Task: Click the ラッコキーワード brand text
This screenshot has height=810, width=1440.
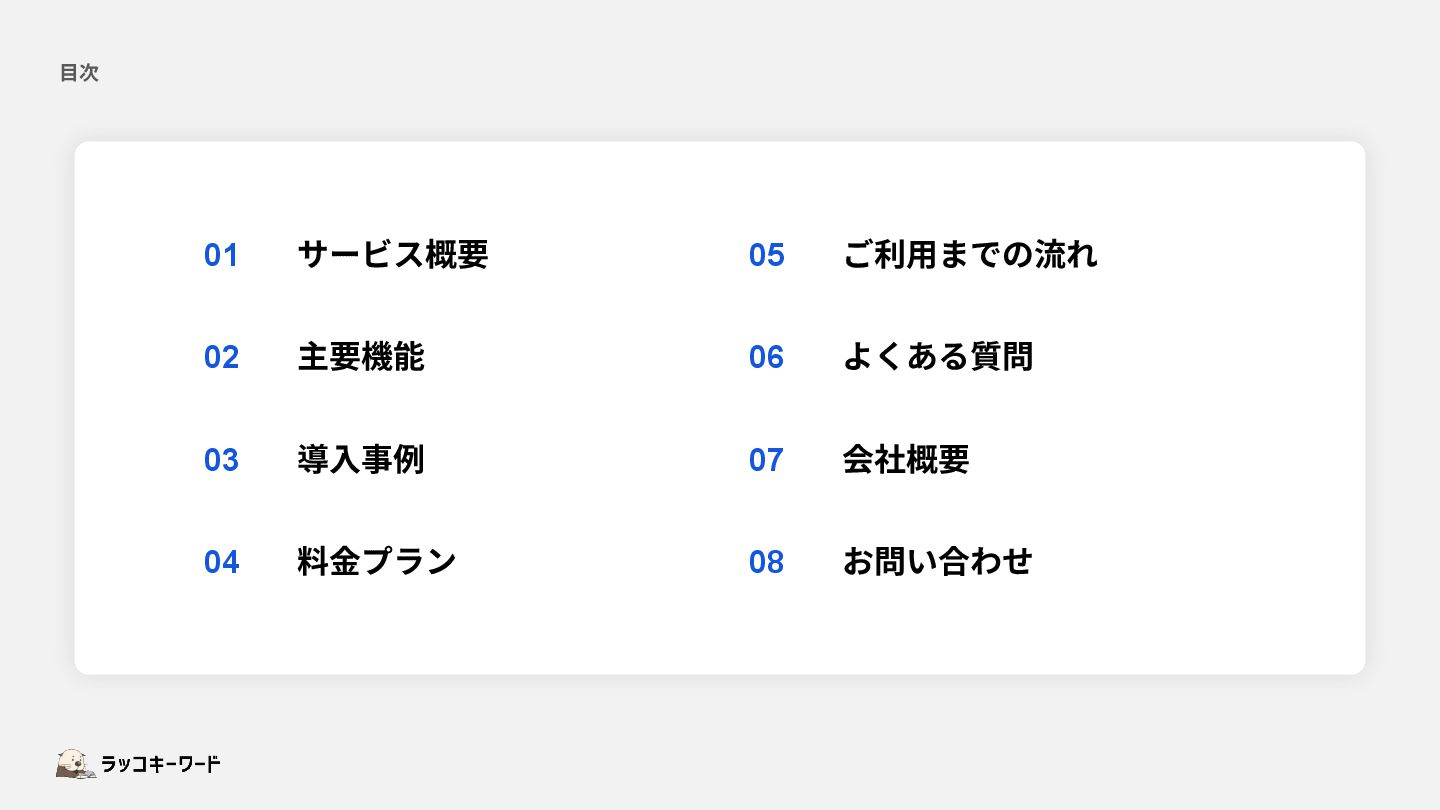Action: pos(161,764)
